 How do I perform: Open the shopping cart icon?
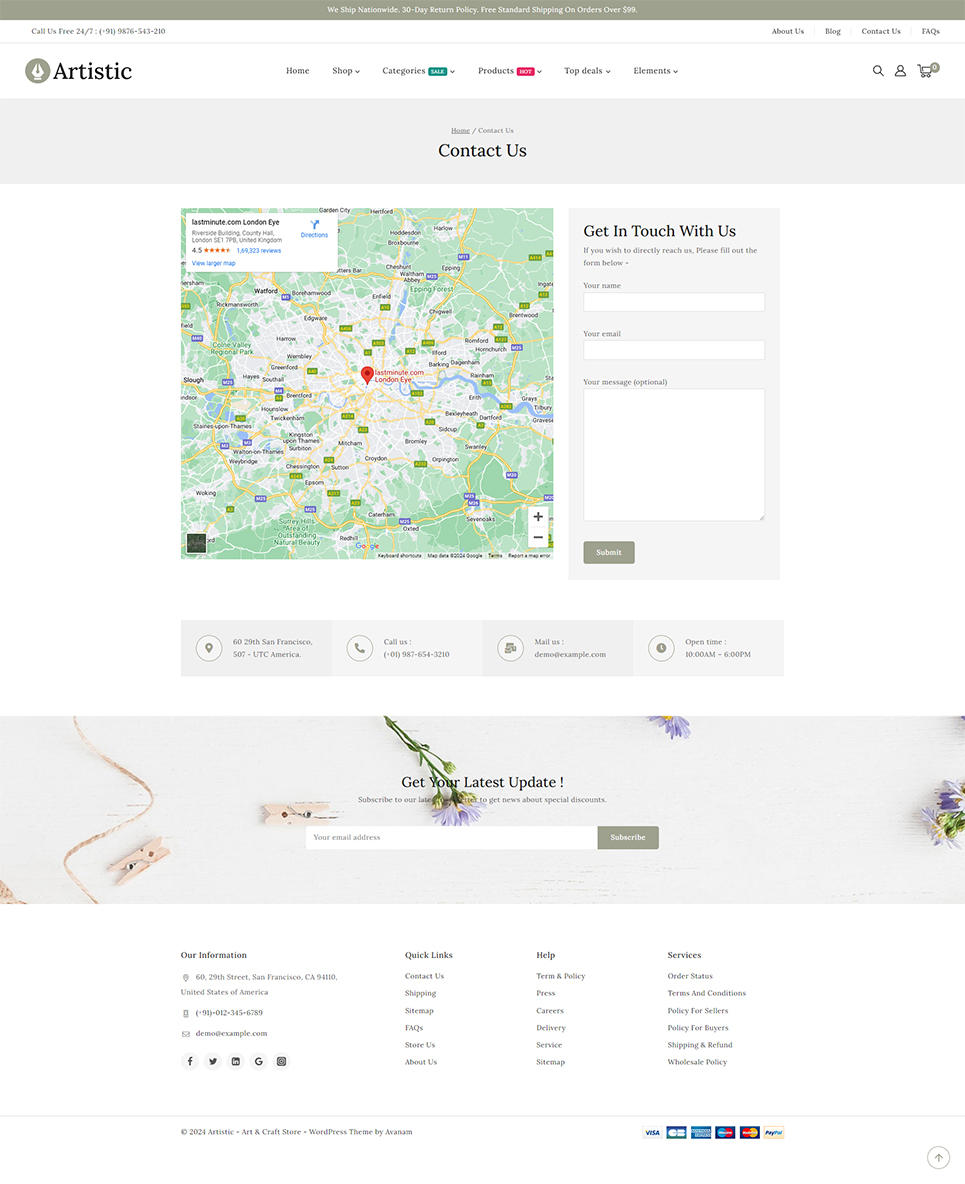(x=925, y=71)
